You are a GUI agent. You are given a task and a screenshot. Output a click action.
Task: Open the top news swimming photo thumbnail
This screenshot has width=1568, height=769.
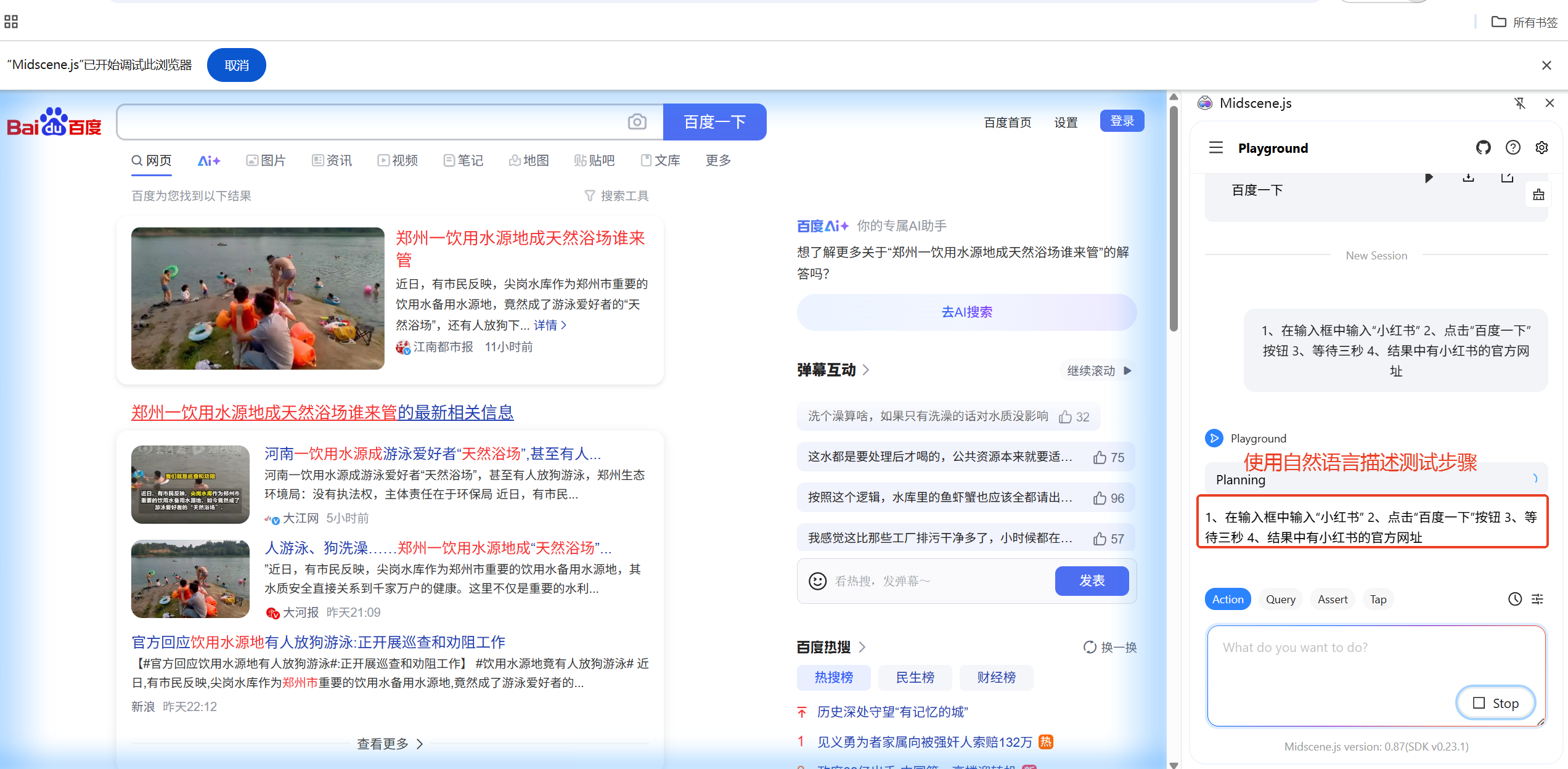tap(258, 299)
